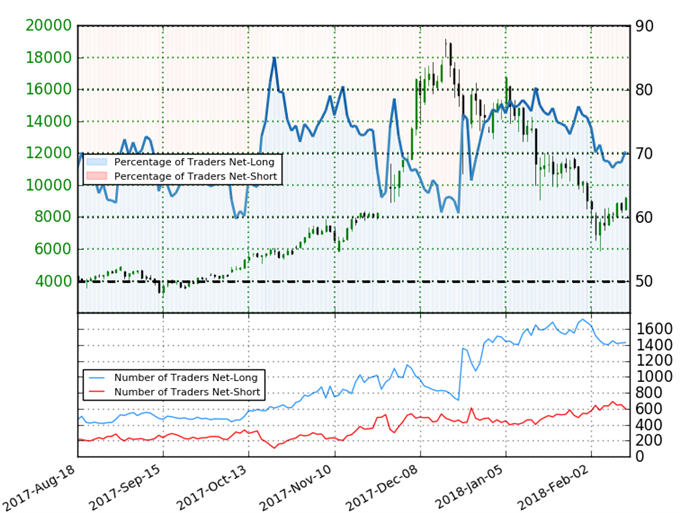Click the 400 traders axis label

tap(649, 425)
